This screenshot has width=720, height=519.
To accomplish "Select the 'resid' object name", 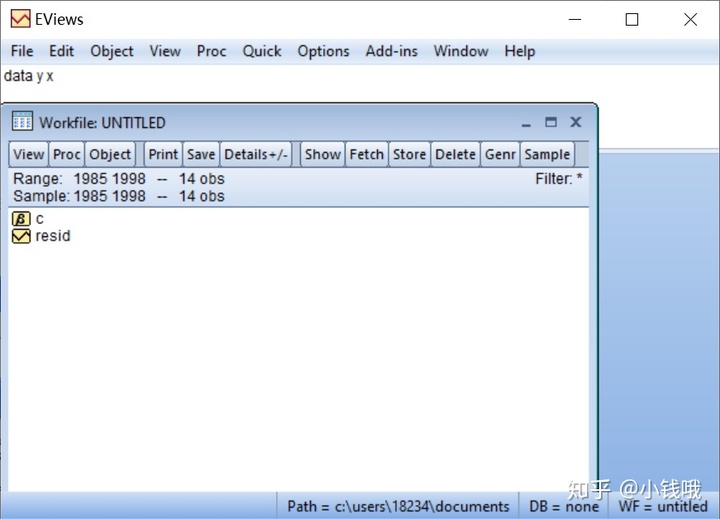I will [x=53, y=236].
